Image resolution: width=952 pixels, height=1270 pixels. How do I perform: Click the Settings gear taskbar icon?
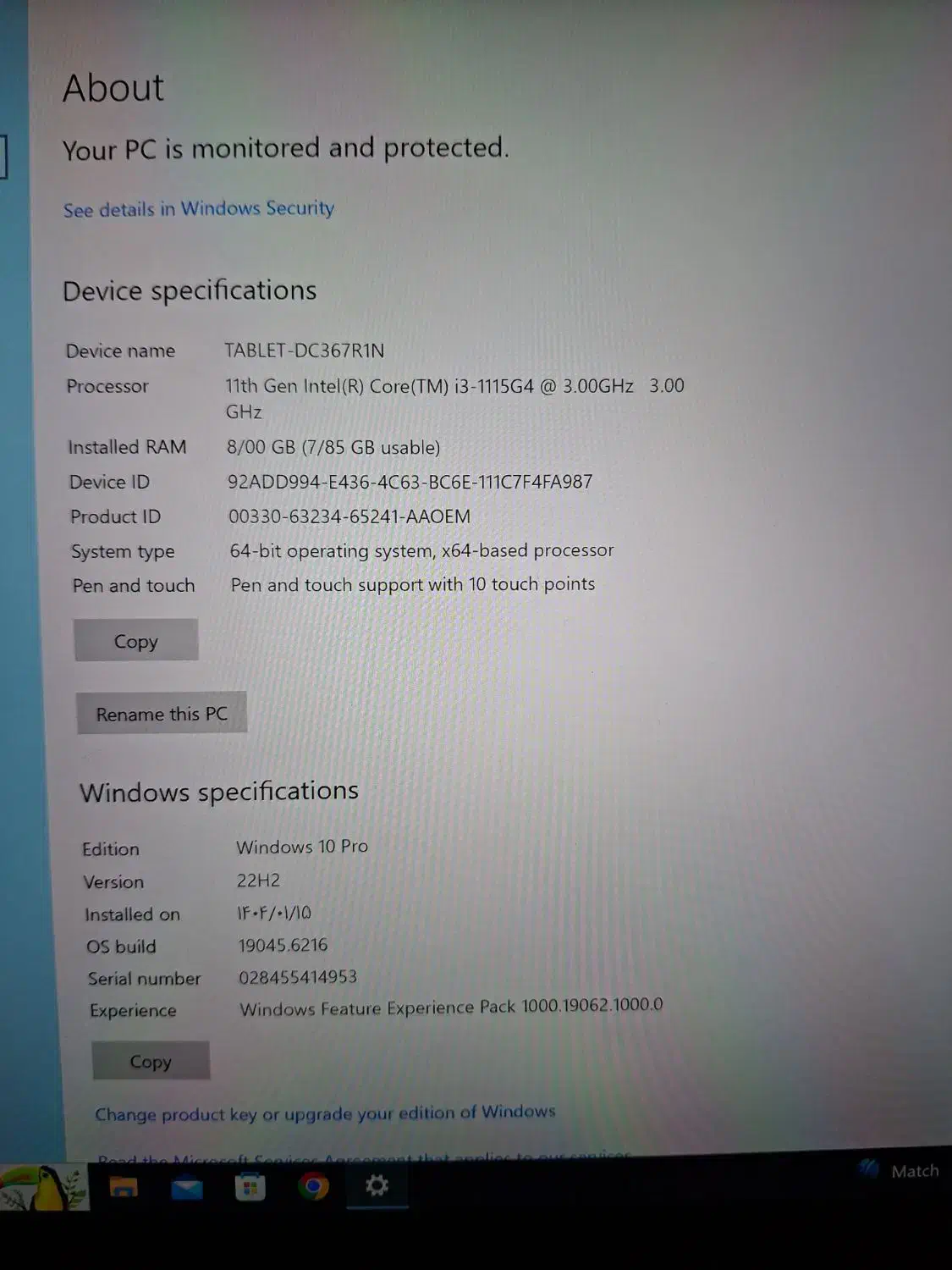coord(377,1185)
